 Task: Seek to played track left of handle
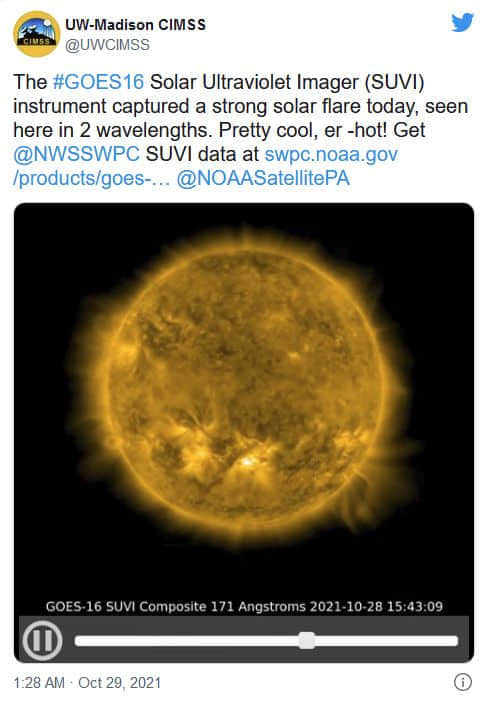tap(186, 641)
